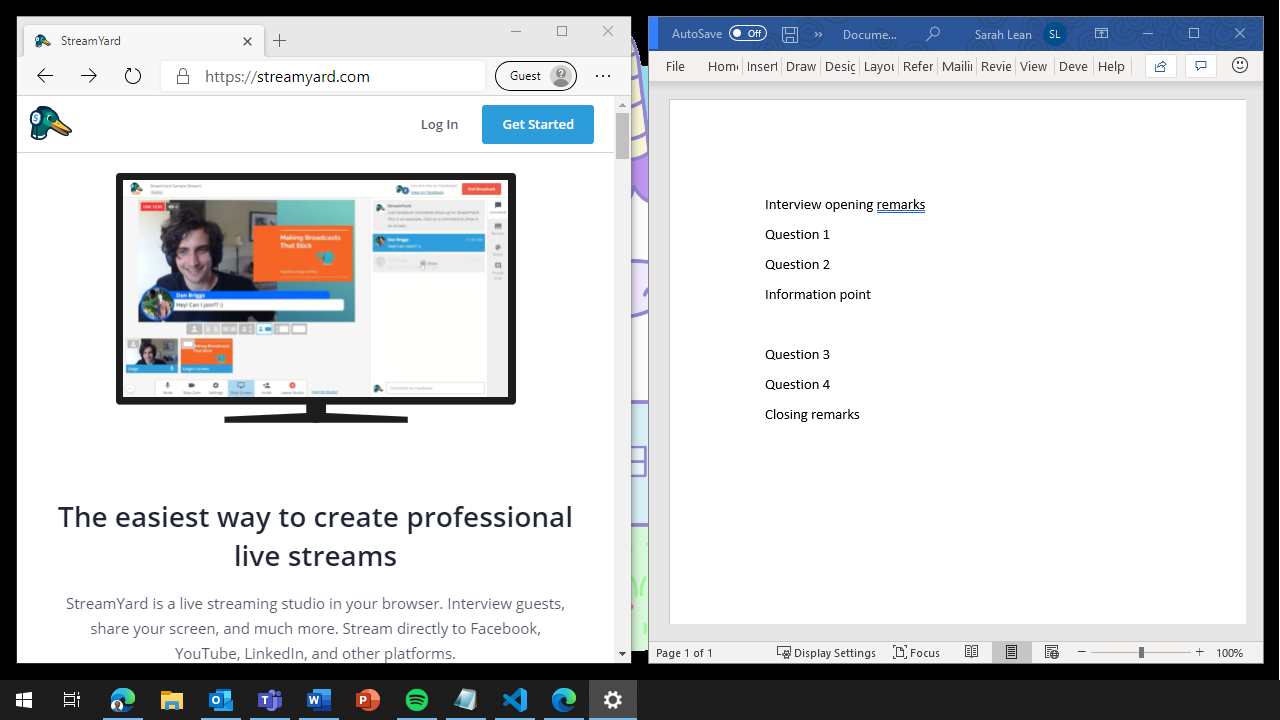Open the Windows Start menu

coord(24,700)
